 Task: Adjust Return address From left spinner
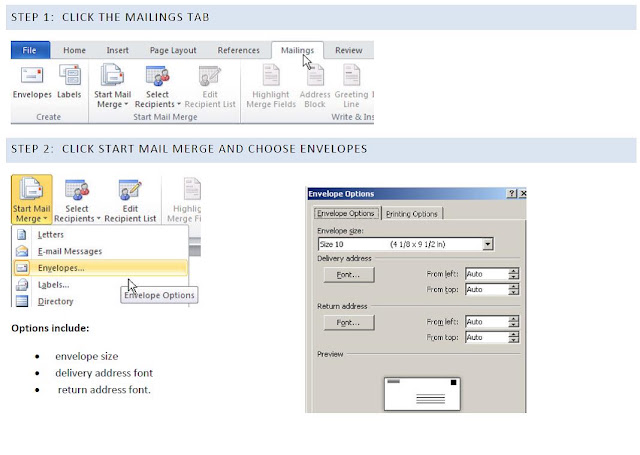click(x=514, y=322)
